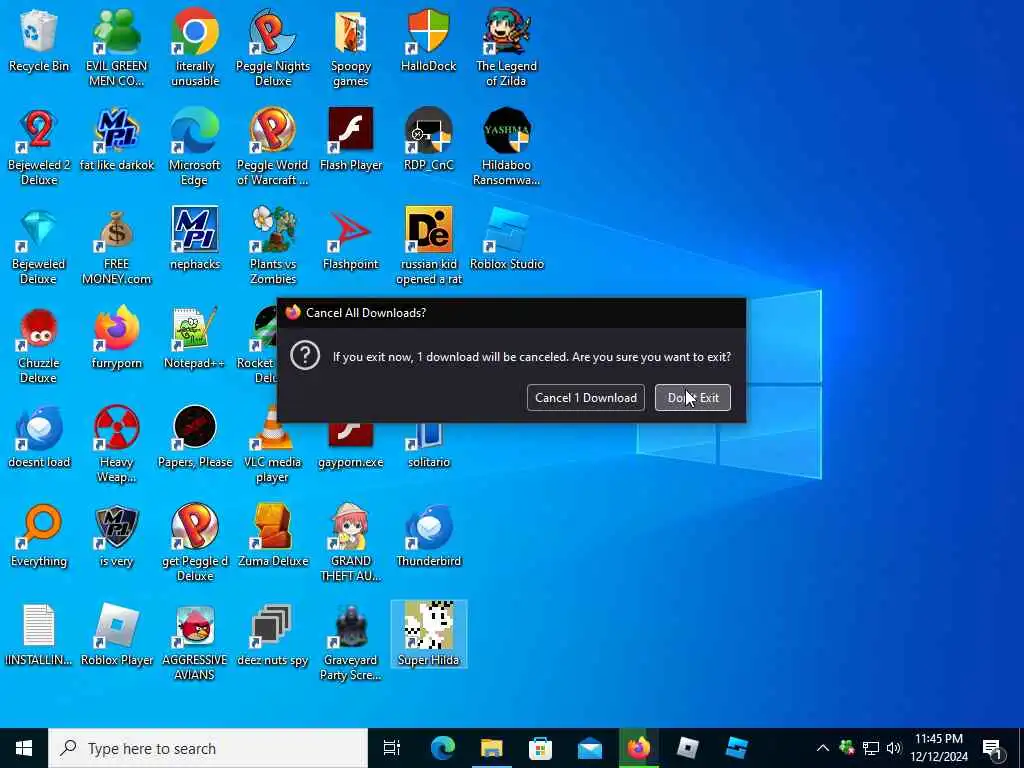Select the Heavy Weap... radiation icon
This screenshot has width=1024, height=768.
(116, 445)
